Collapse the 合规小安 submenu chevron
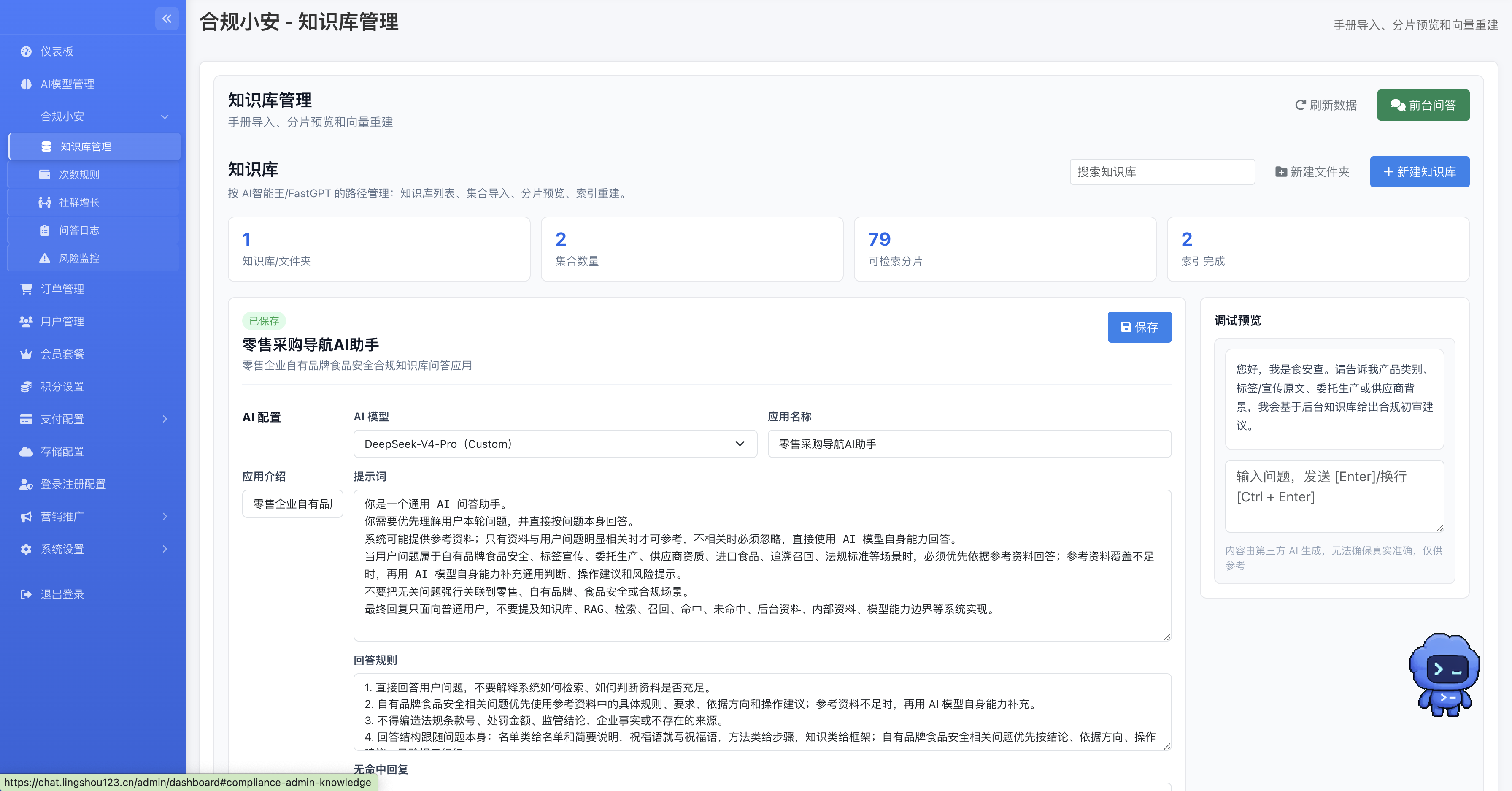 pyautogui.click(x=165, y=117)
